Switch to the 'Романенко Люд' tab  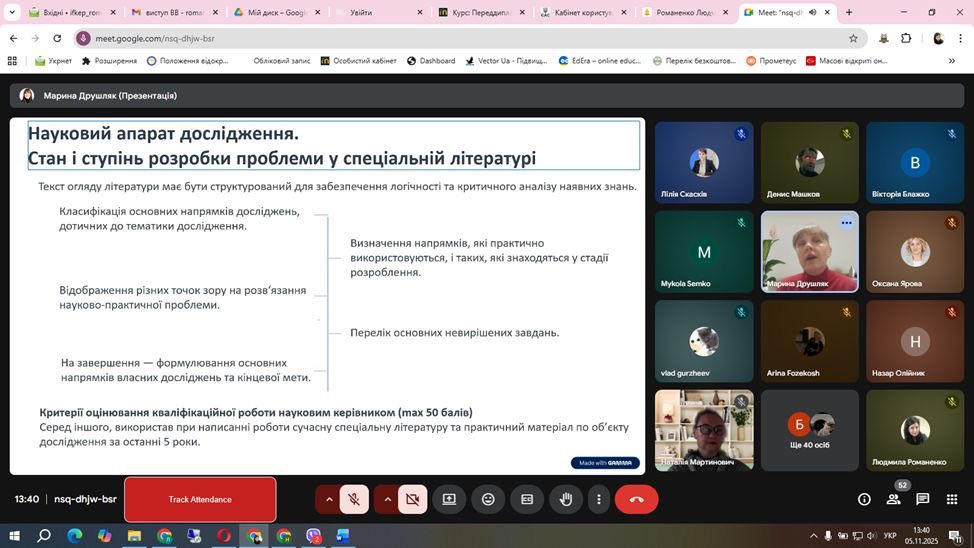coord(686,12)
